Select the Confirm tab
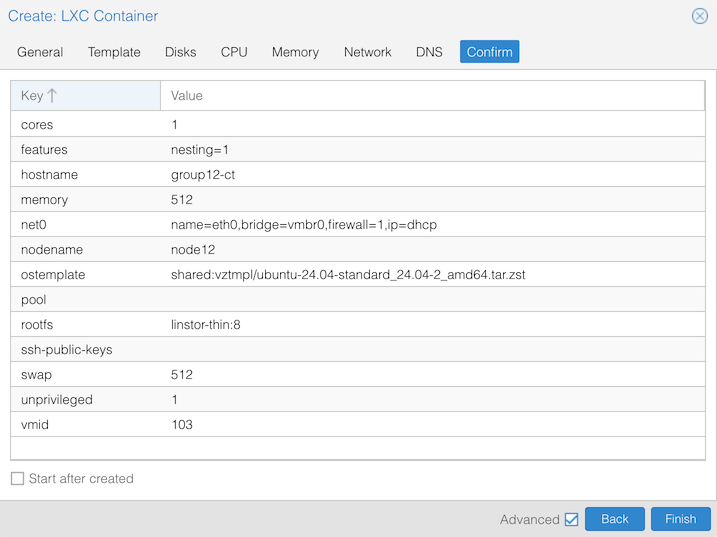 pyautogui.click(x=489, y=52)
